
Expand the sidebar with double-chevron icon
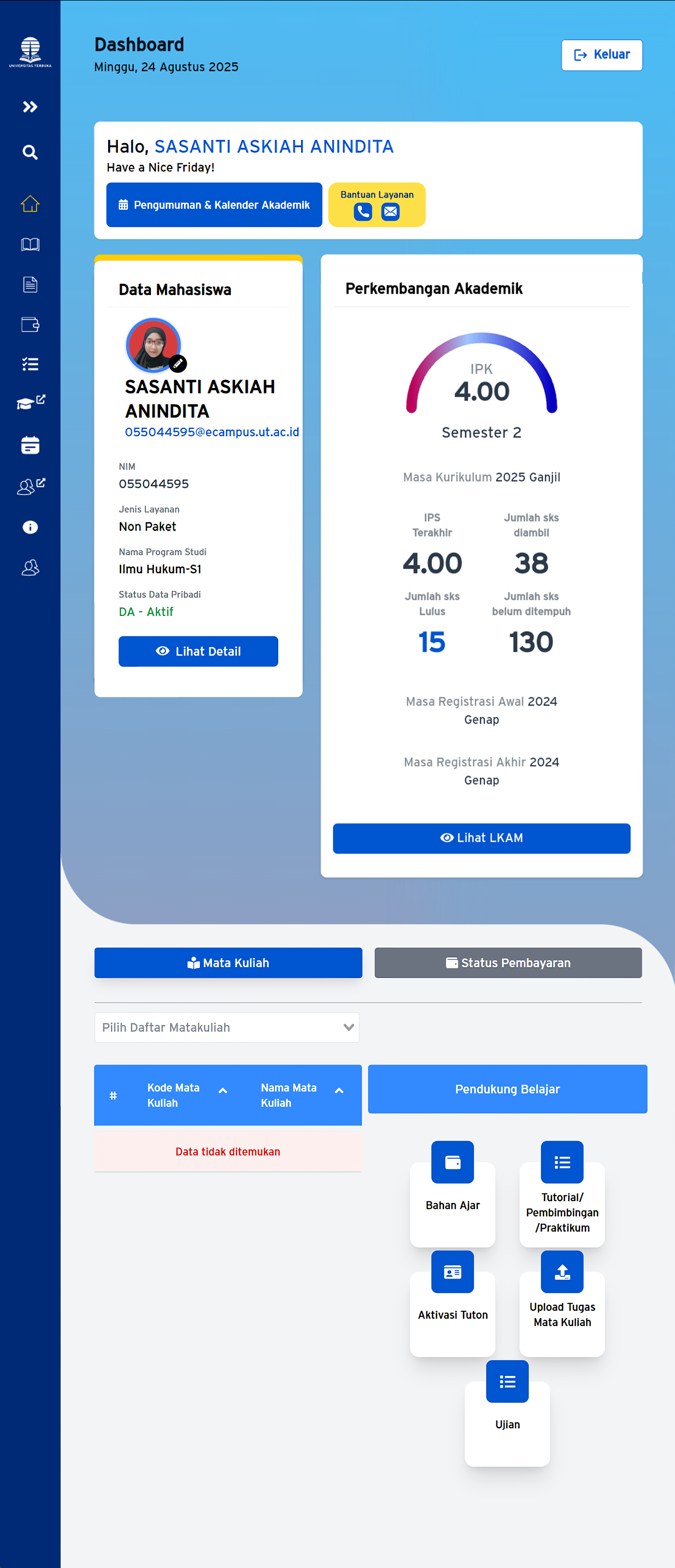click(30, 107)
